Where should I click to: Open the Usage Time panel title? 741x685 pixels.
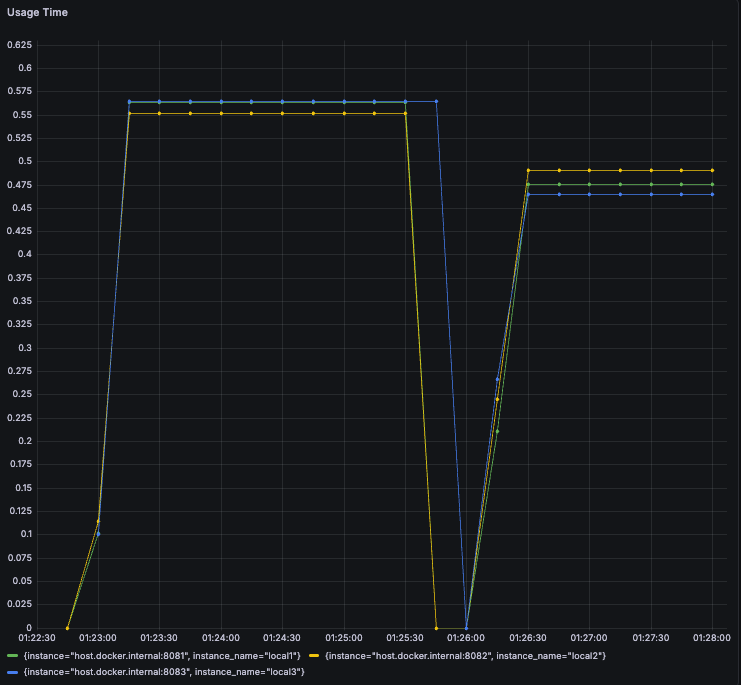point(37,12)
